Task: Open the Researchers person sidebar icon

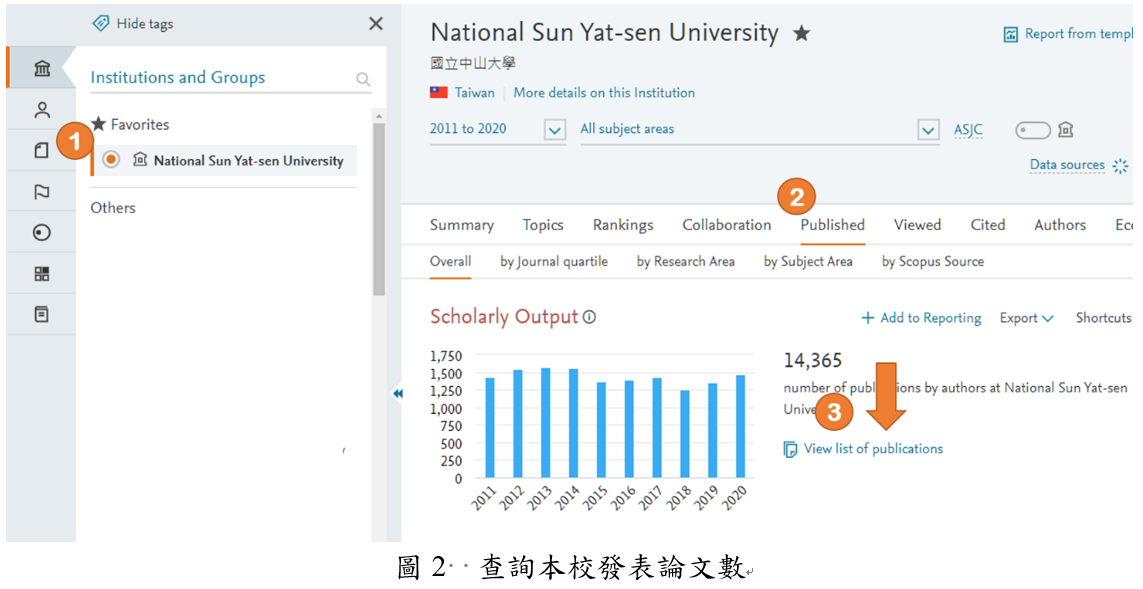Action: 42,110
